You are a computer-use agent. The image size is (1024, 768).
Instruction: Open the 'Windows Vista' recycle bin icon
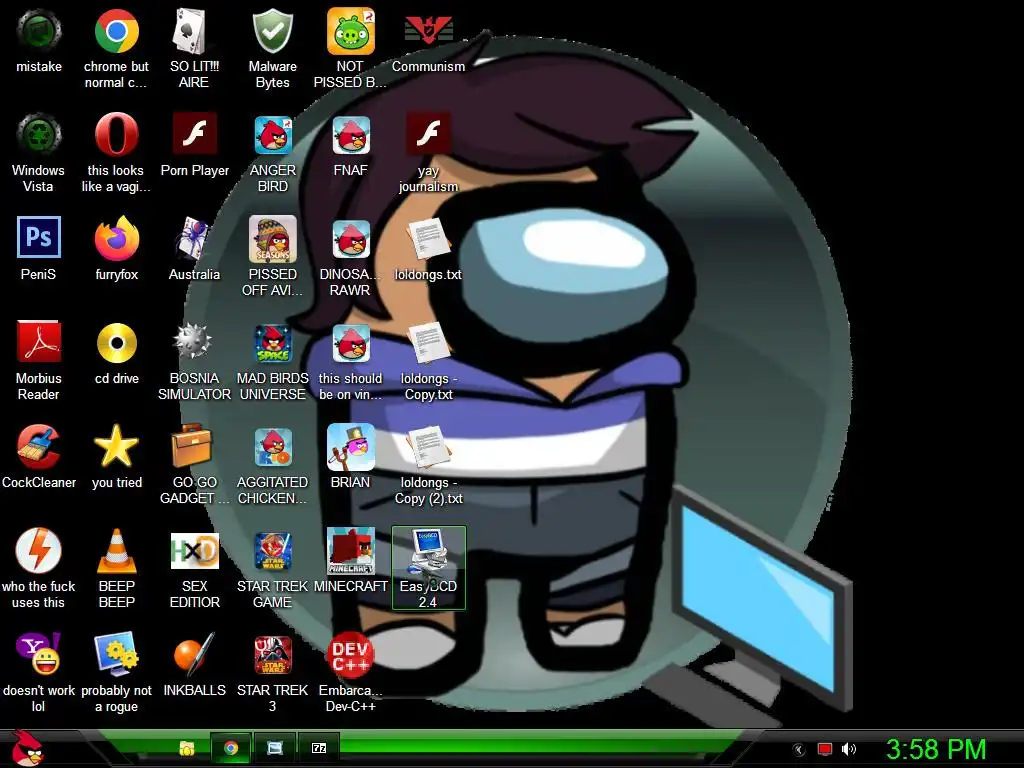39,135
